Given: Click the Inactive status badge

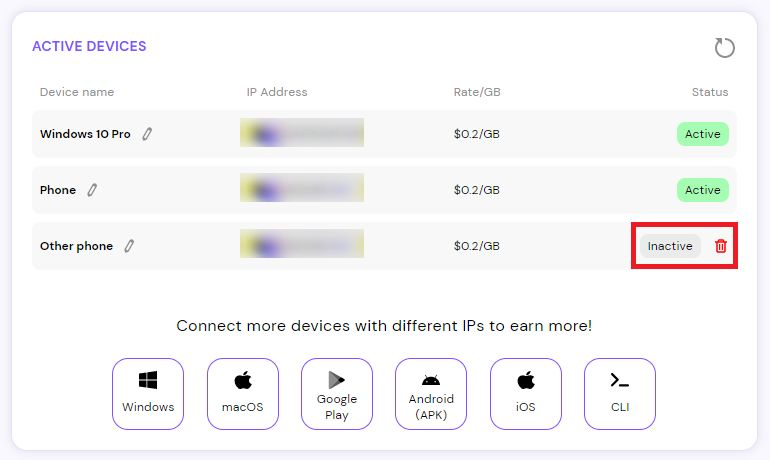Looking at the screenshot, I should click(x=670, y=246).
